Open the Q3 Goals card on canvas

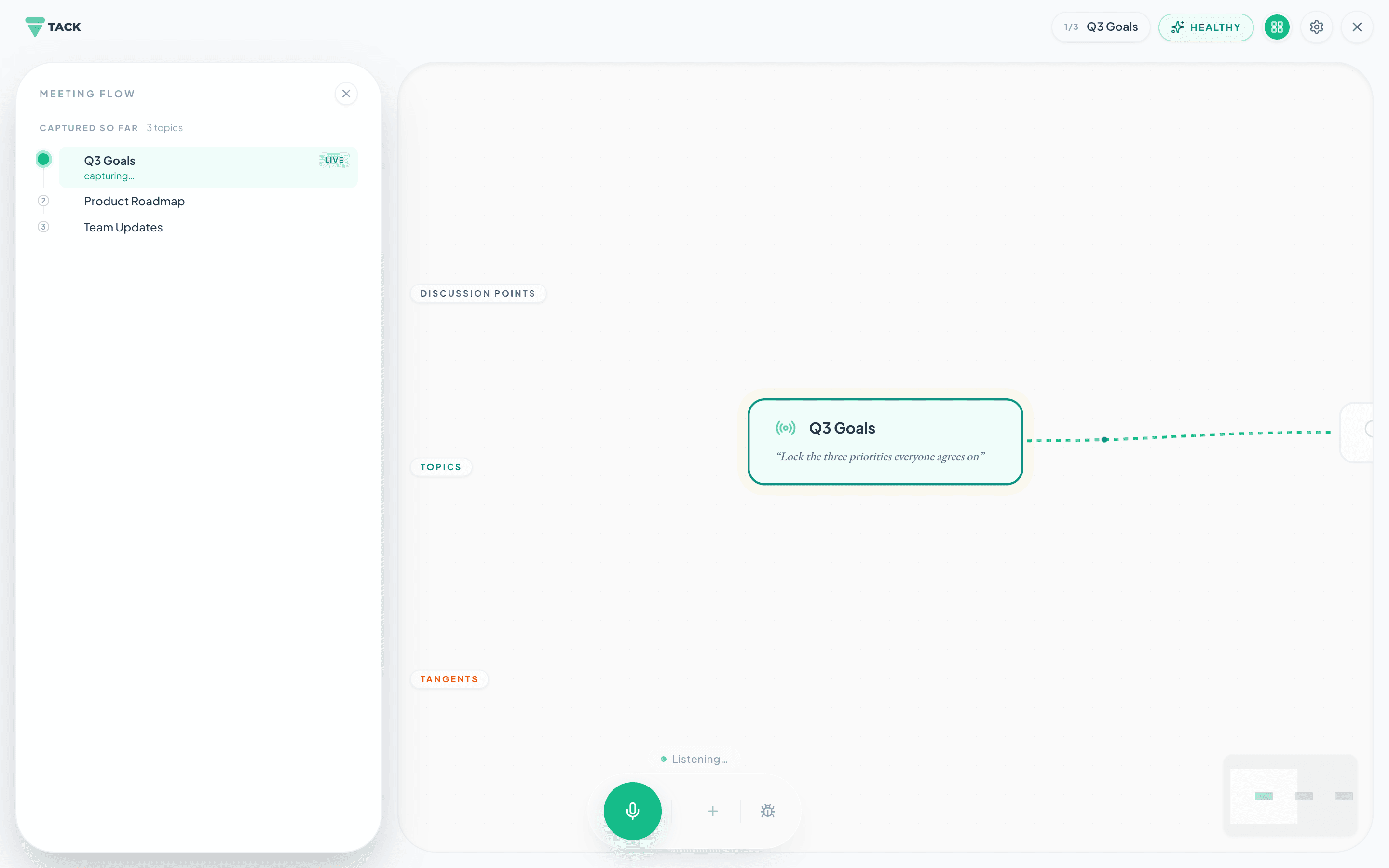coord(885,441)
